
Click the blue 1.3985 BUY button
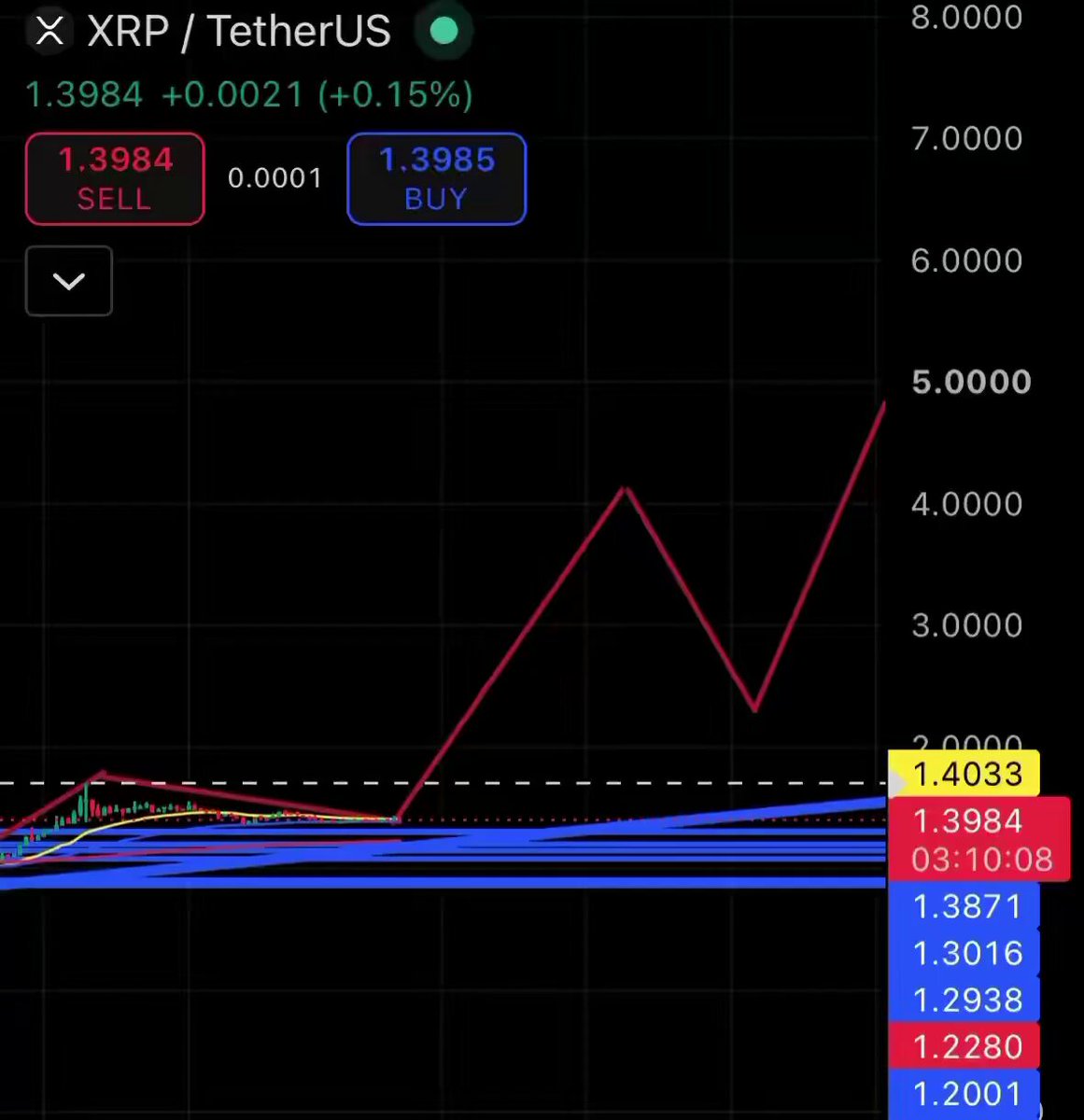[x=436, y=178]
